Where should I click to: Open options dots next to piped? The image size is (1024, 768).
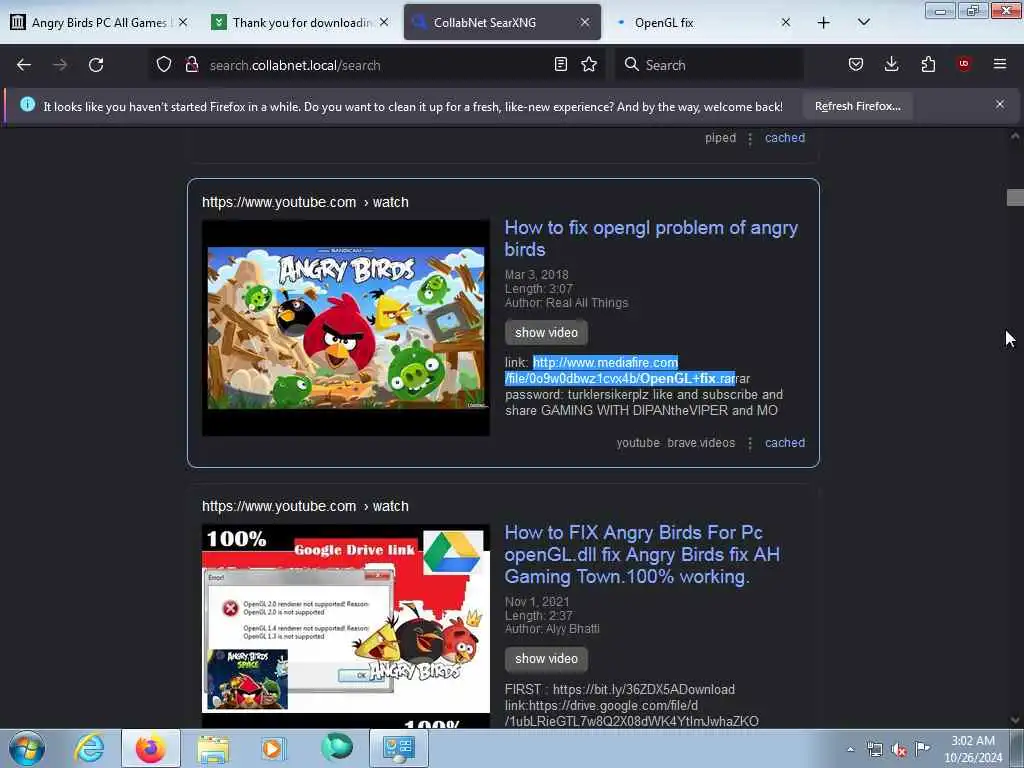click(x=750, y=138)
